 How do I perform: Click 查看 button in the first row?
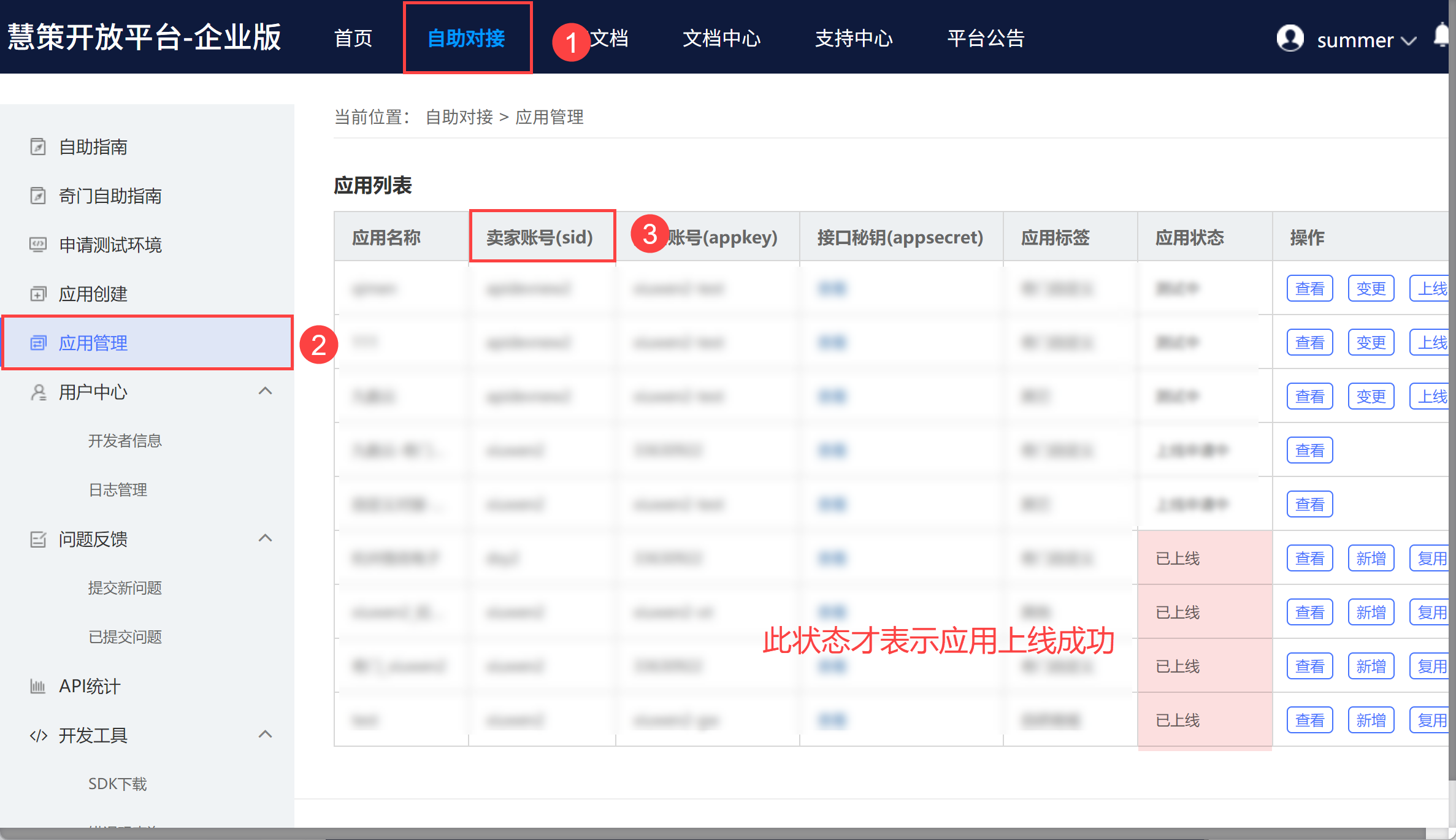coord(1309,289)
